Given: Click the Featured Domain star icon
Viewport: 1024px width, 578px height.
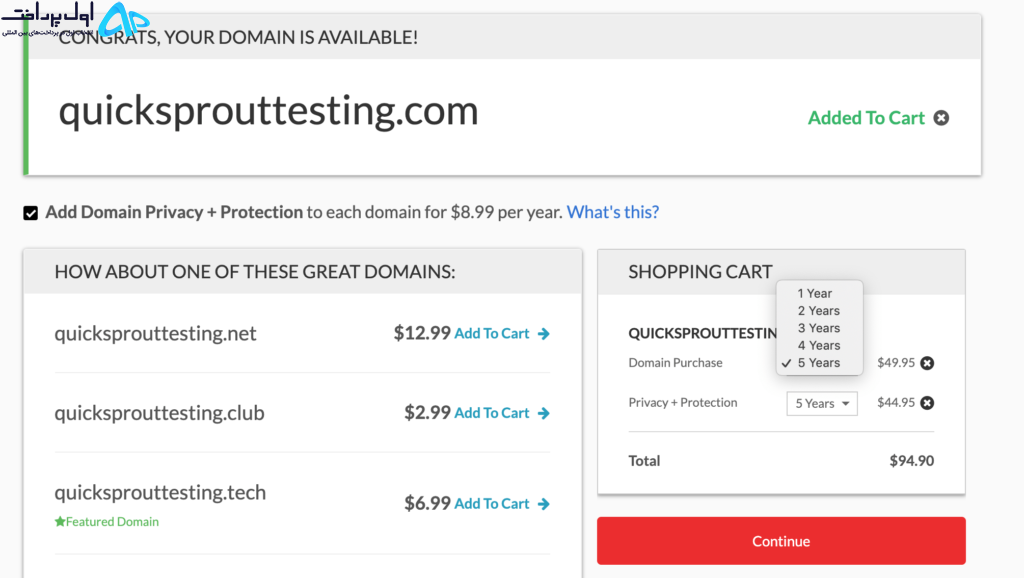Looking at the screenshot, I should point(60,521).
